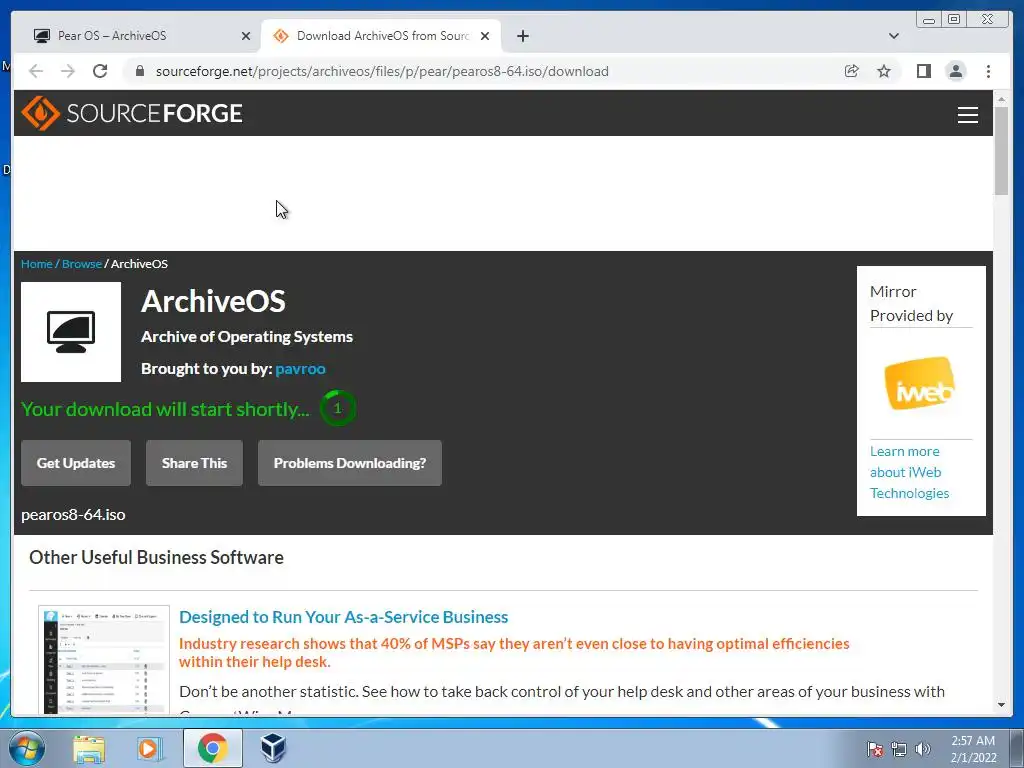1024x768 pixels.
Task: Open Chrome's three-dot menu
Action: (988, 71)
